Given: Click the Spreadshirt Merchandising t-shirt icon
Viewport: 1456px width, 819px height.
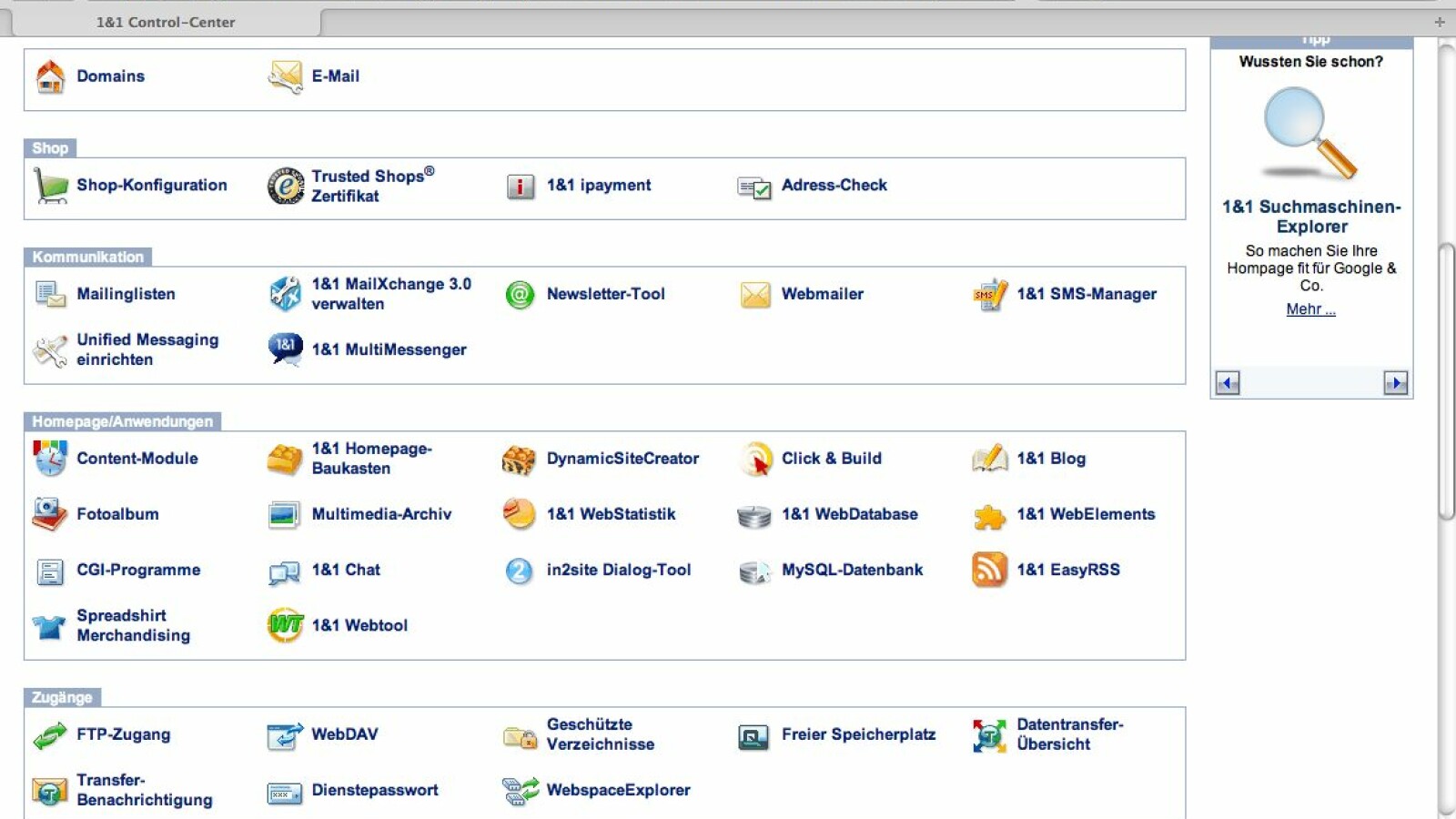Looking at the screenshot, I should 50,626.
